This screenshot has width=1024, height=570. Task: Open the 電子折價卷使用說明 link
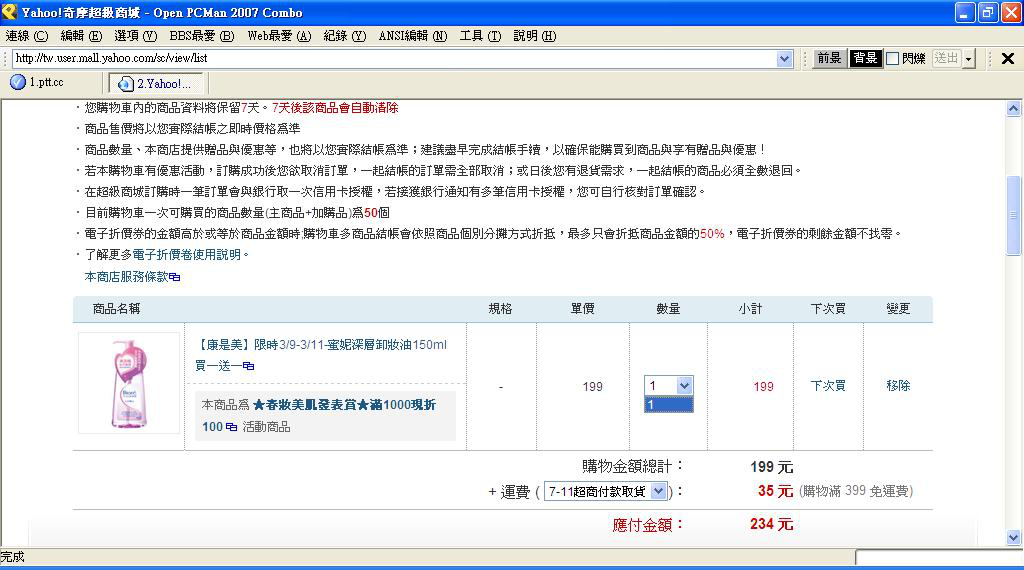(x=187, y=255)
